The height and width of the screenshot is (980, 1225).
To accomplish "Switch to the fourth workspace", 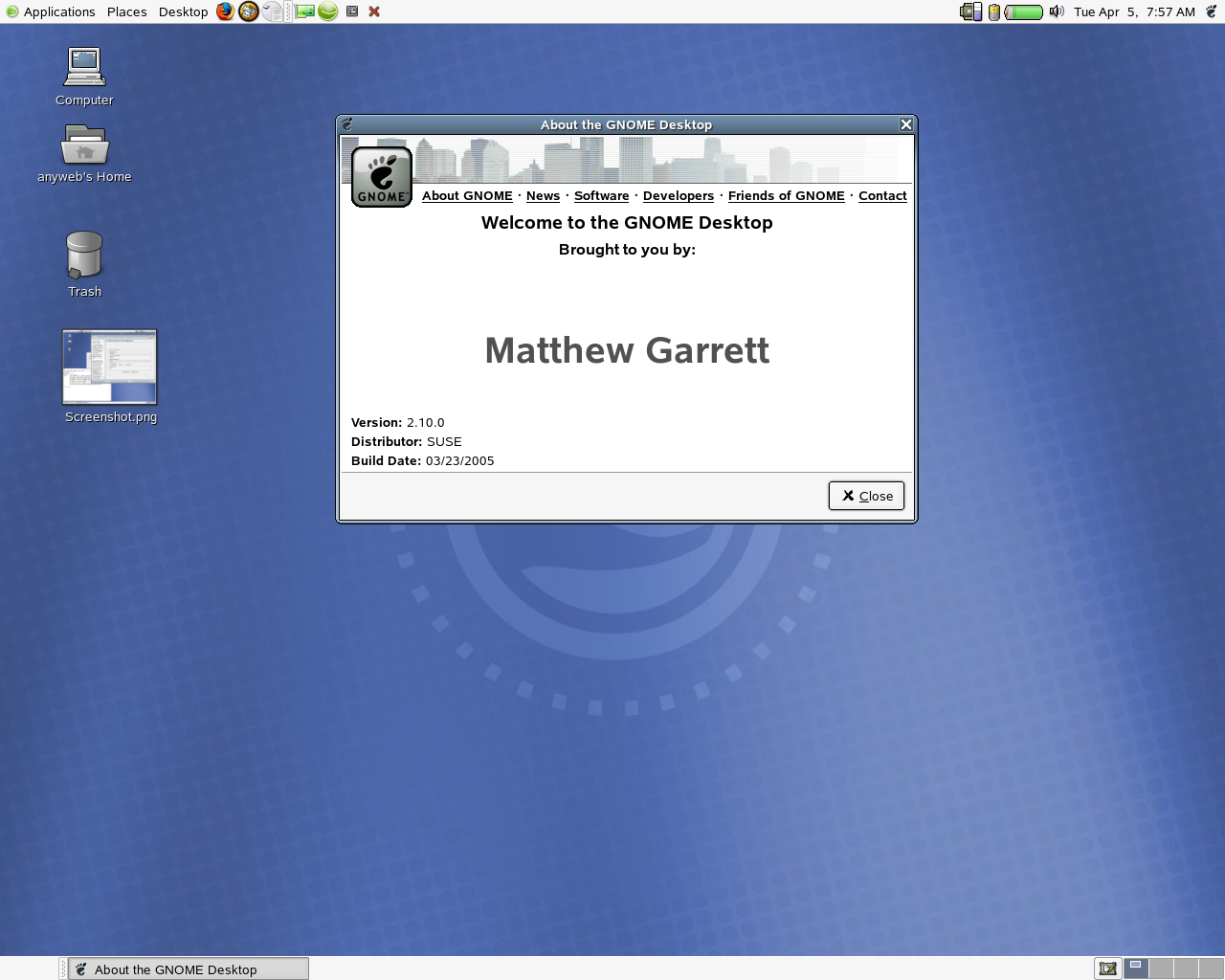I will [1211, 969].
